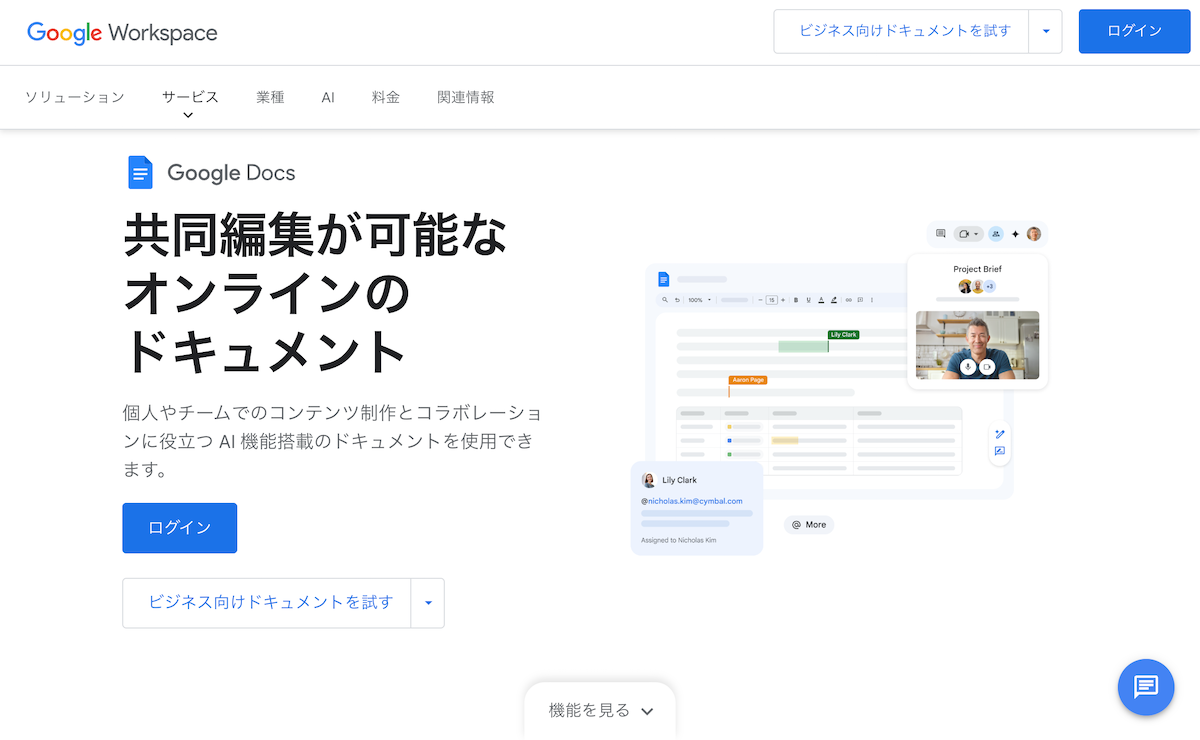The width and height of the screenshot is (1200, 740).
Task: Click the blue ログイン button under the description
Action: pyautogui.click(x=180, y=528)
